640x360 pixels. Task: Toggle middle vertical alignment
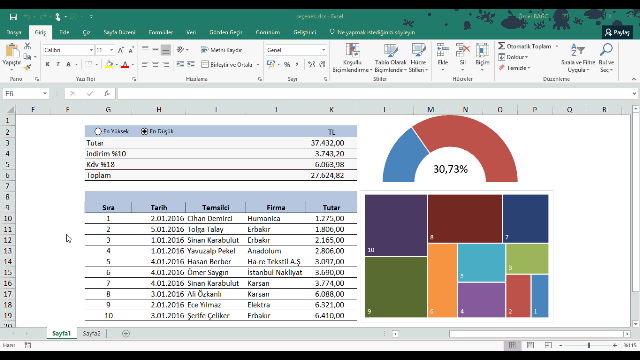(x=155, y=50)
